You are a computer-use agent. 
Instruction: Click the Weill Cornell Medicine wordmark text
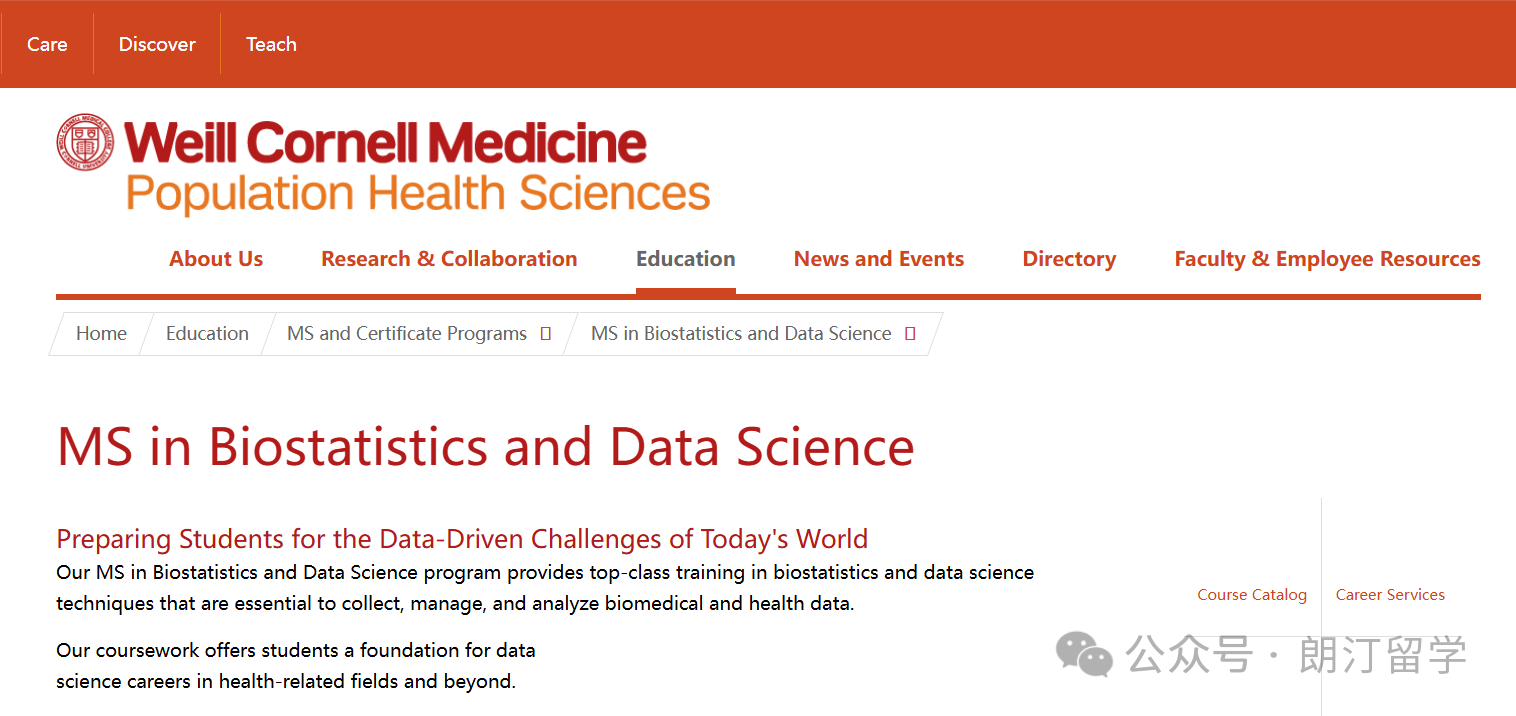click(x=385, y=143)
